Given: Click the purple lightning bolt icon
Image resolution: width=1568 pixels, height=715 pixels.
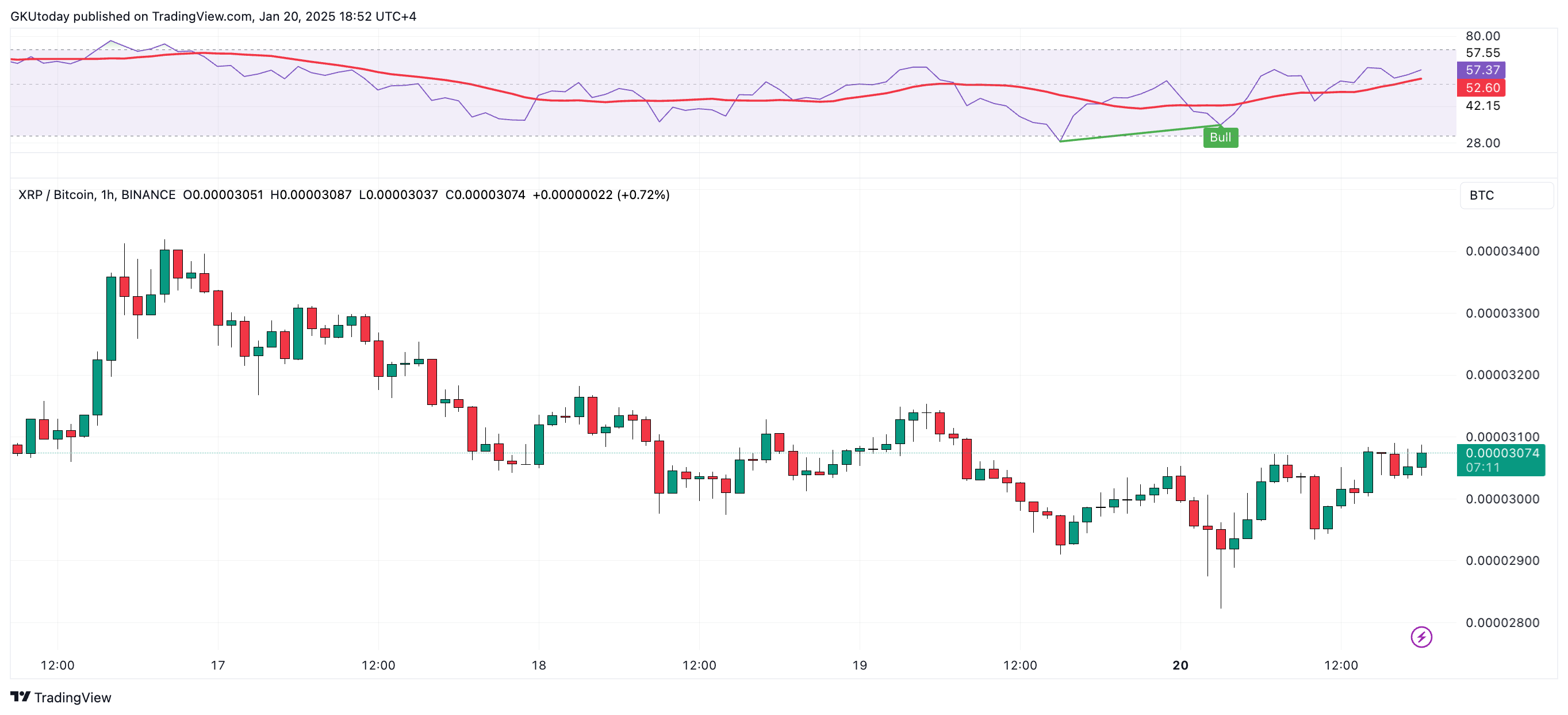Looking at the screenshot, I should click(1421, 637).
